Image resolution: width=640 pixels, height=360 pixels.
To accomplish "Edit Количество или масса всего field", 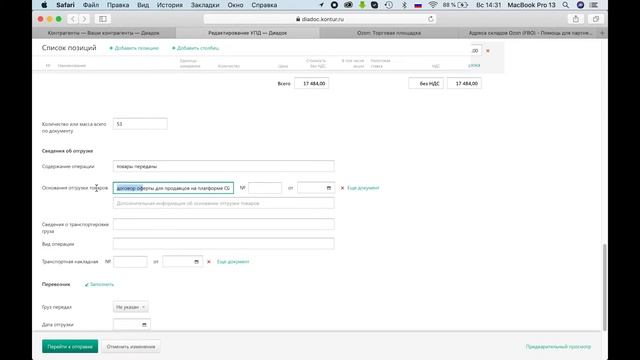I will pyautogui.click(x=140, y=124).
